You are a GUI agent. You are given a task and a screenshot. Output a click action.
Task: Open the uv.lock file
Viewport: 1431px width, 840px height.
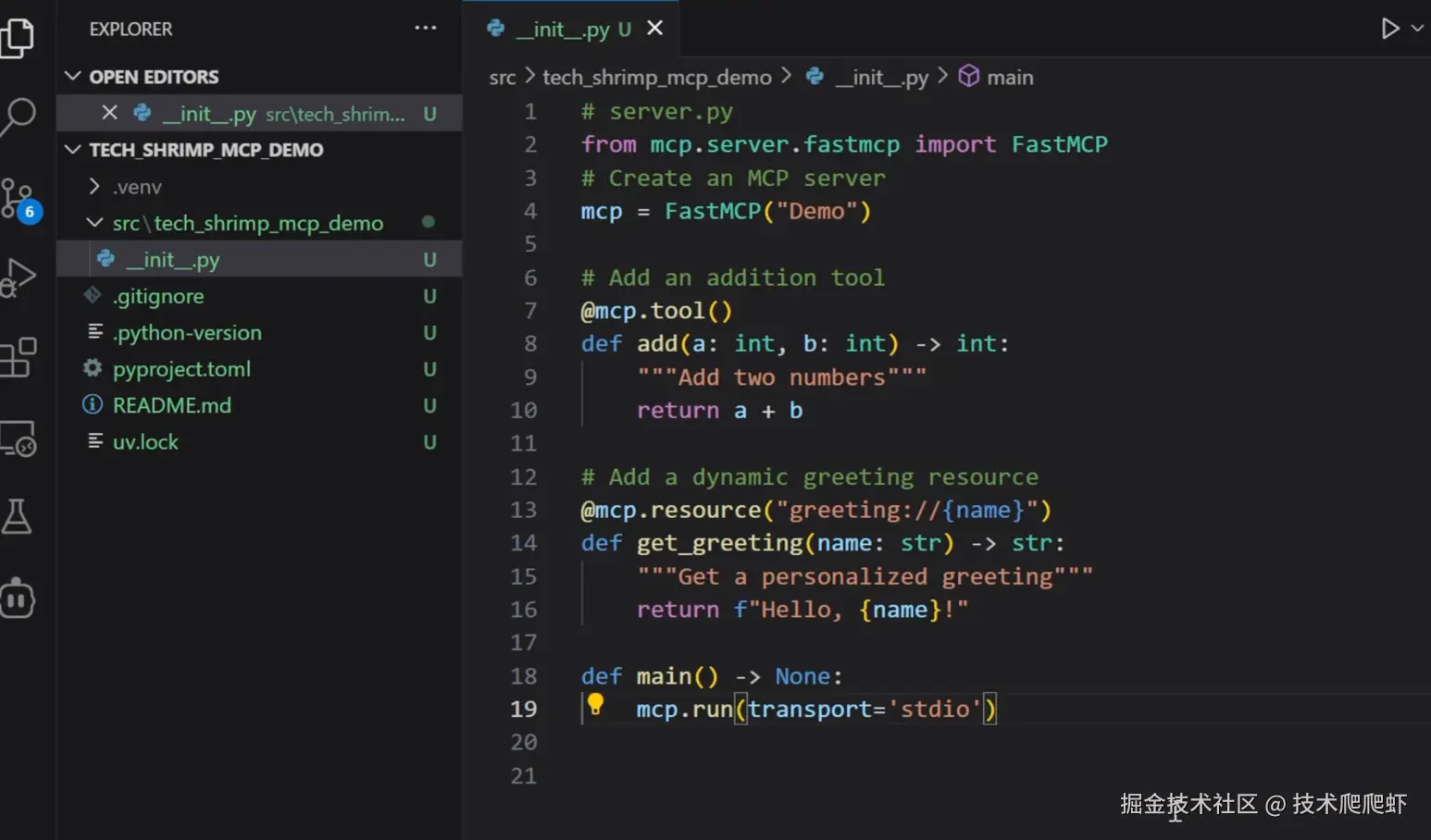point(259,442)
